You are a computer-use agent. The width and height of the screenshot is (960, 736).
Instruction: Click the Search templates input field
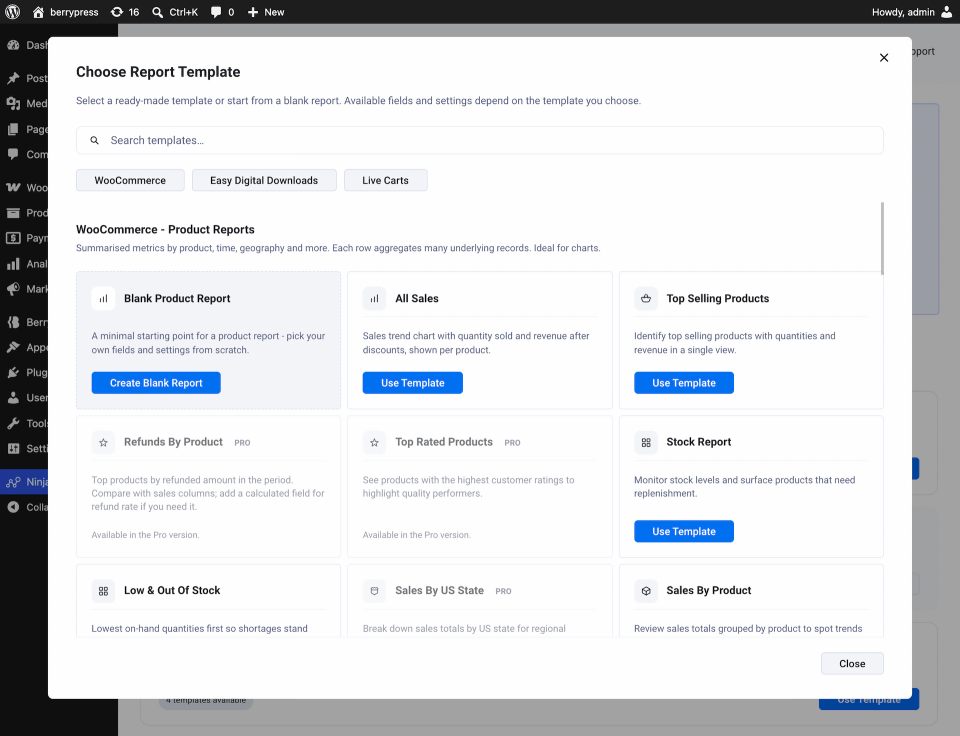(480, 140)
